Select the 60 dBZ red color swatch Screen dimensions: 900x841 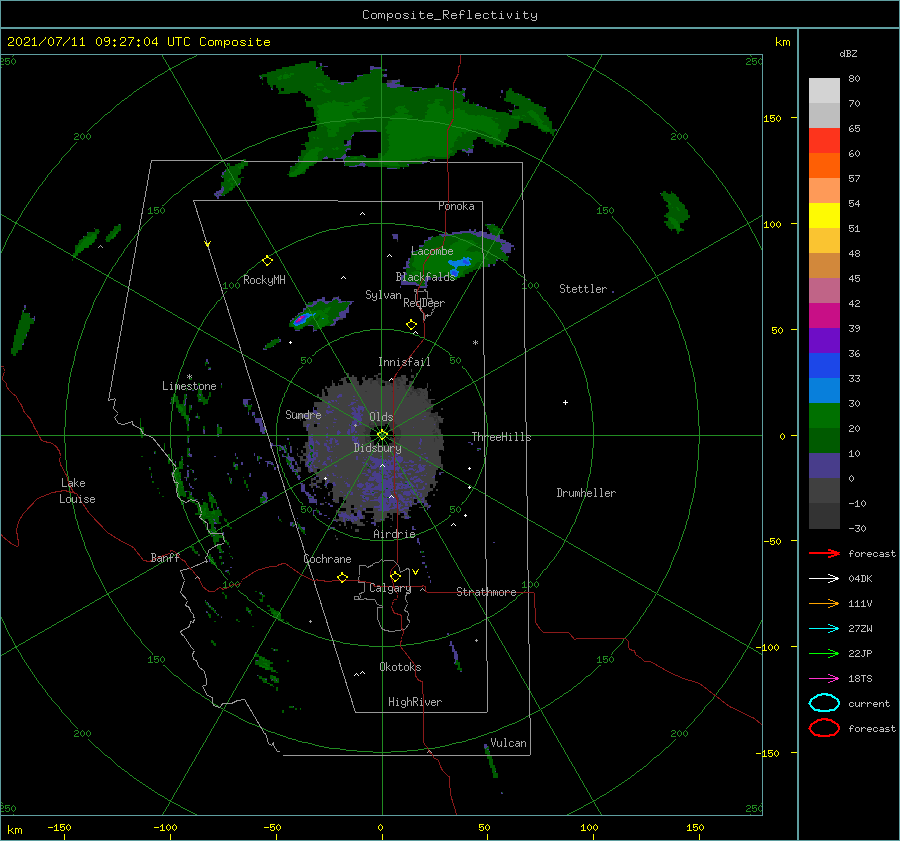(824, 141)
